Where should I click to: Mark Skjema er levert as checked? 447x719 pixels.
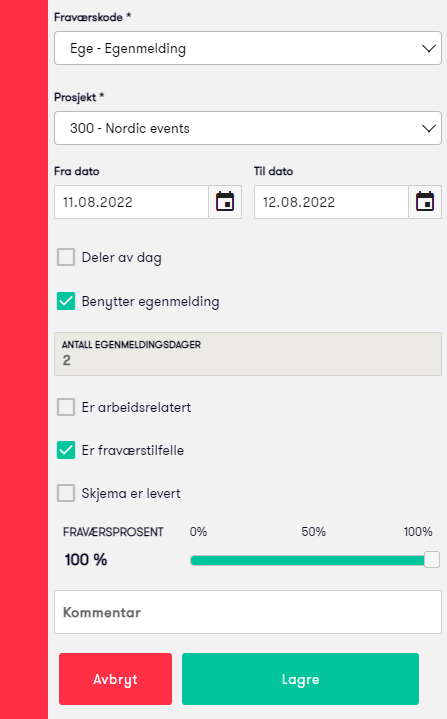pyautogui.click(x=66, y=493)
